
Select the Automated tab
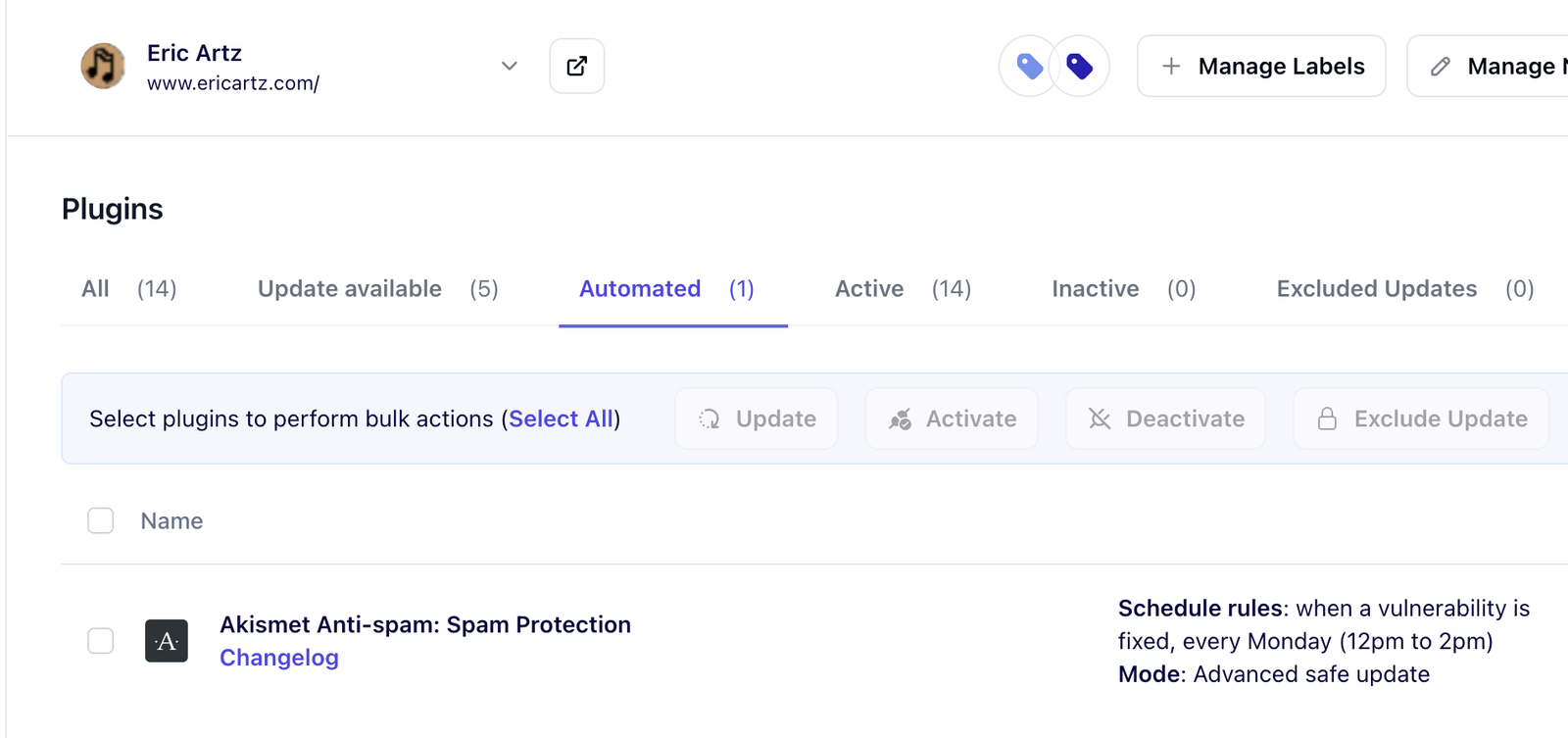[x=673, y=289]
